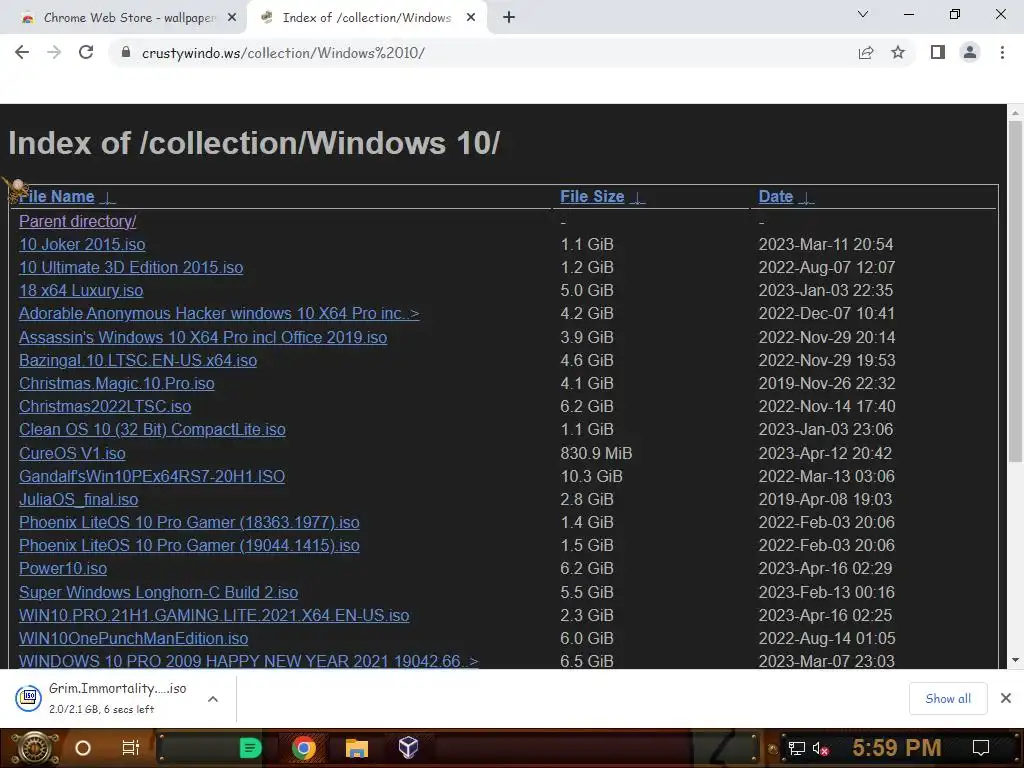Close the downloads bar

click(1006, 699)
